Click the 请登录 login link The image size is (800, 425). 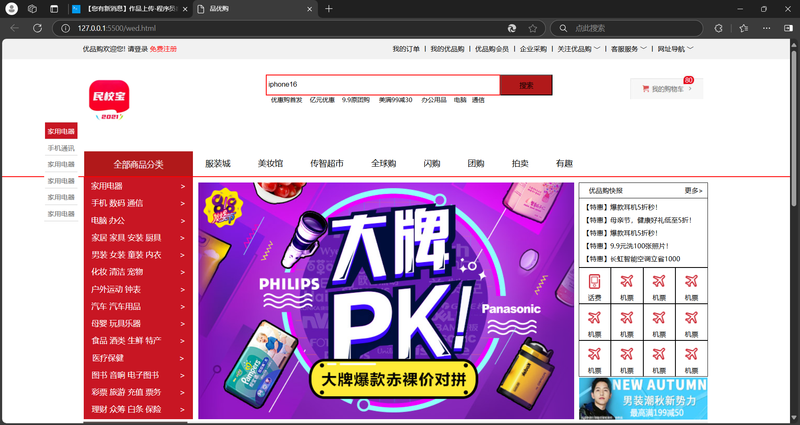click(138, 49)
